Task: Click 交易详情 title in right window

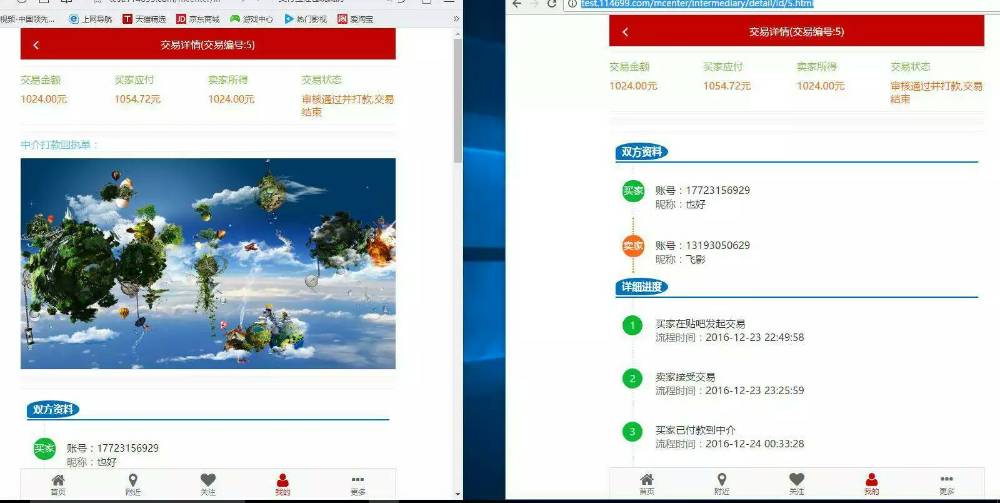Action: pos(797,31)
